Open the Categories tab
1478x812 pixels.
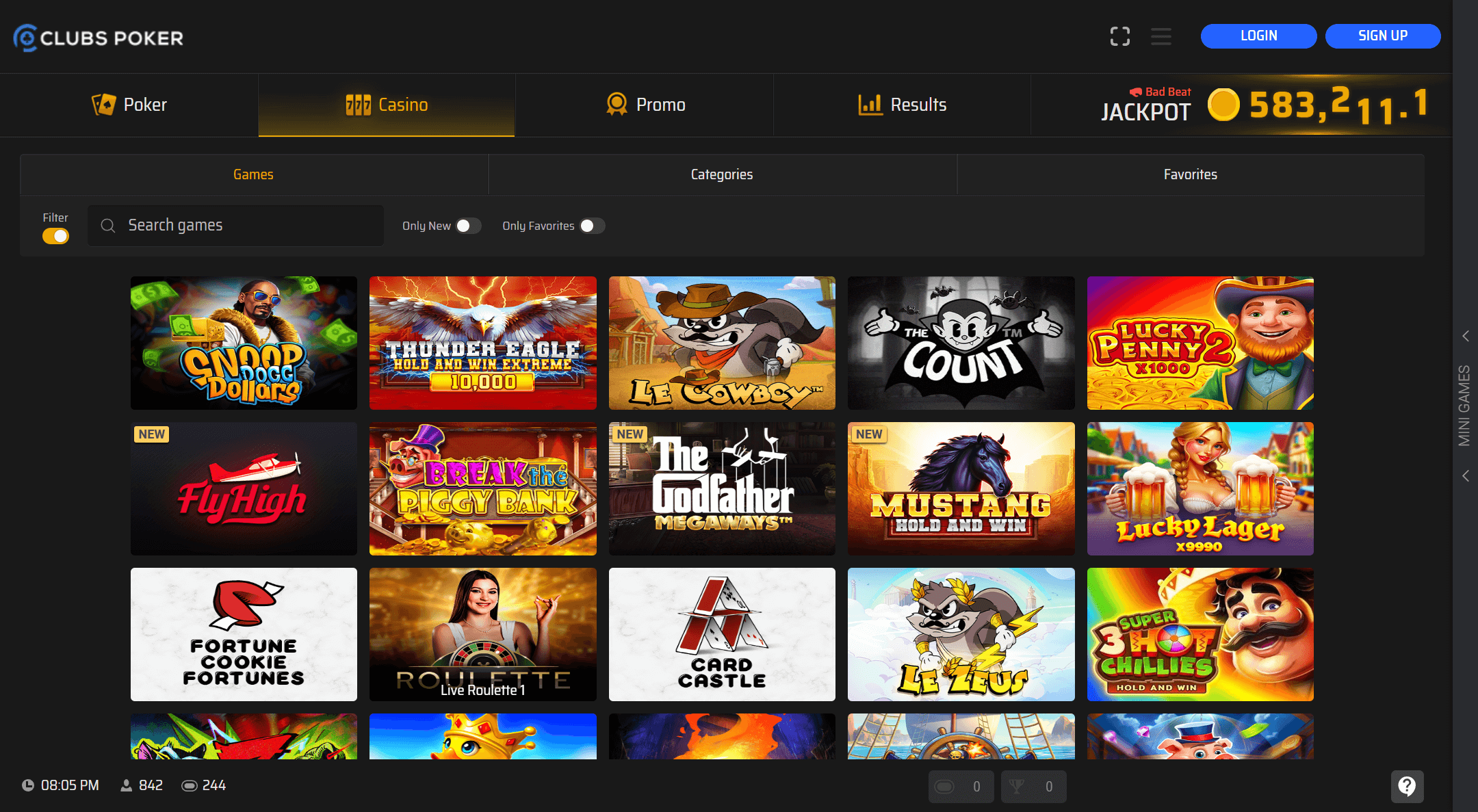[x=722, y=174]
